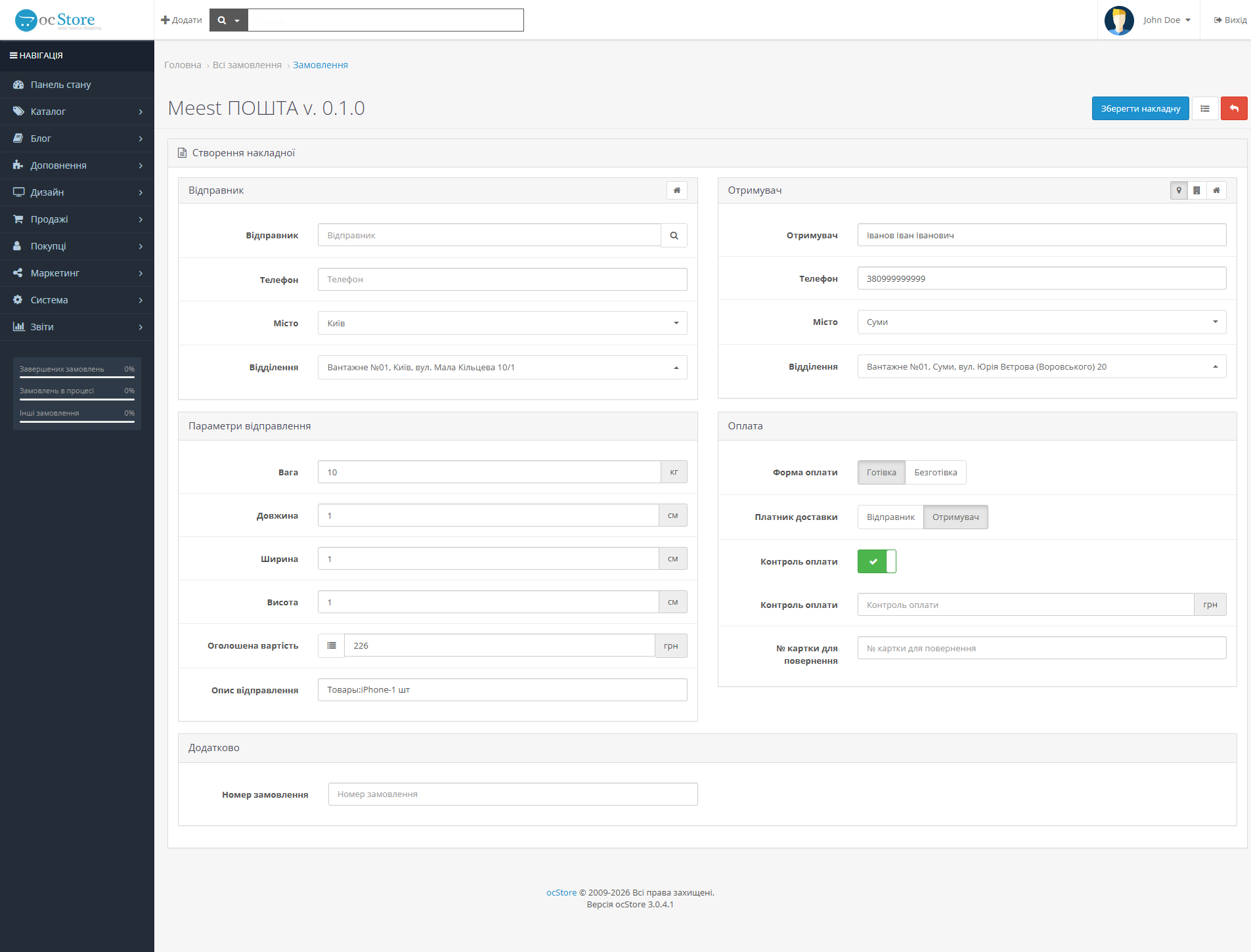The width and height of the screenshot is (1251, 952).
Task: Click the search magnifier icon in header
Action: tap(222, 20)
